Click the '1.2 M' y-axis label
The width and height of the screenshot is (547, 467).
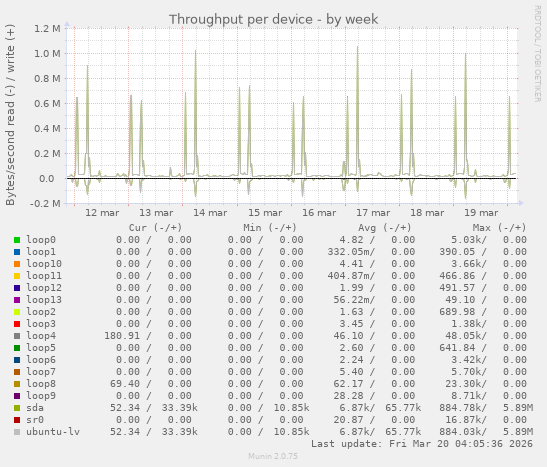click(x=47, y=28)
